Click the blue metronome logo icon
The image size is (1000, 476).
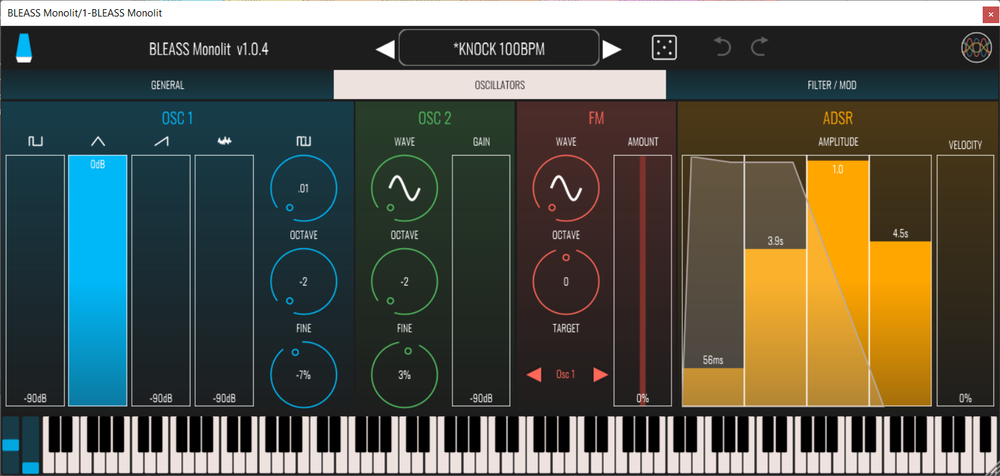tap(26, 48)
